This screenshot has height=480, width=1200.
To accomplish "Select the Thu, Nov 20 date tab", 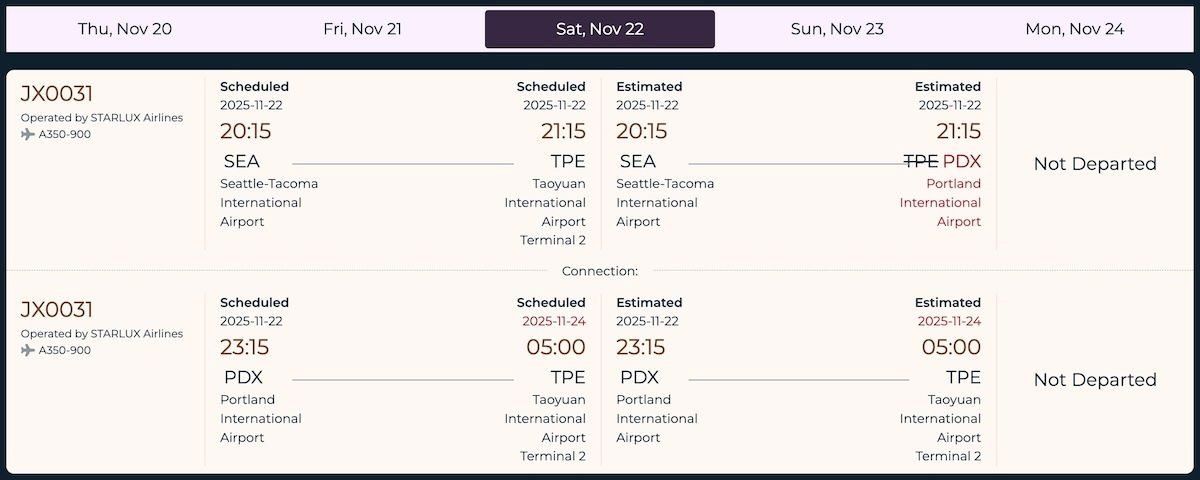I will (x=125, y=29).
